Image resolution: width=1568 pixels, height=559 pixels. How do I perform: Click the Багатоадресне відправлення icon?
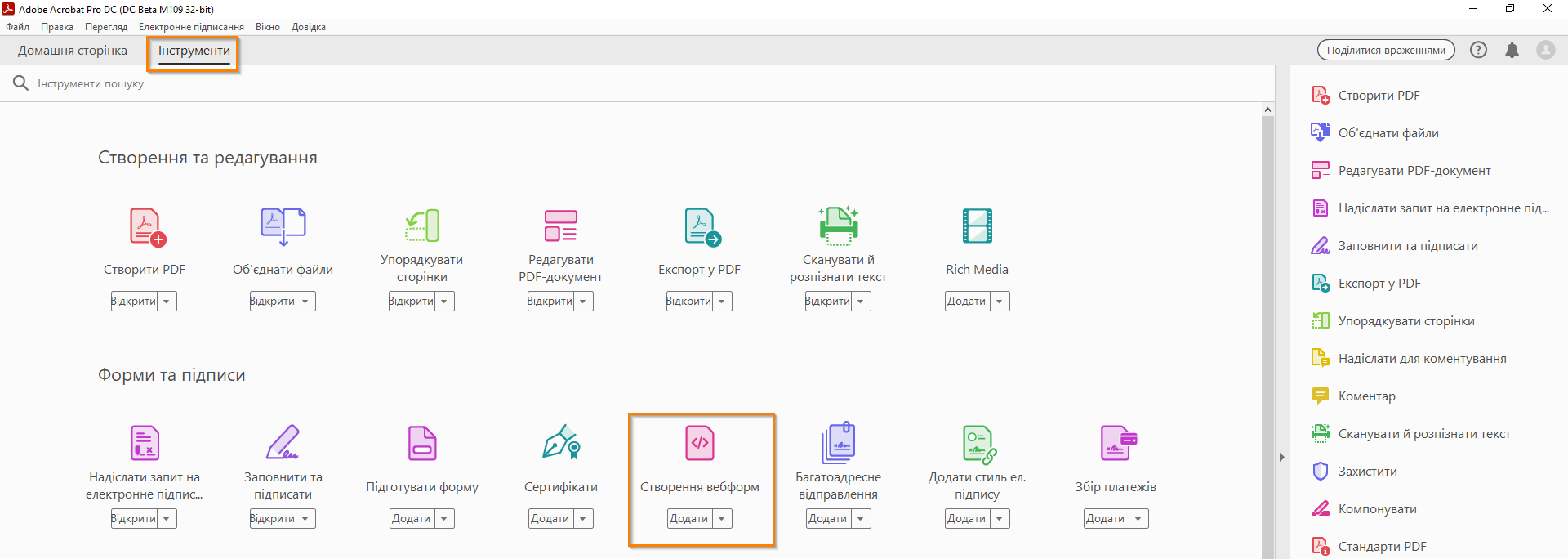pyautogui.click(x=839, y=442)
